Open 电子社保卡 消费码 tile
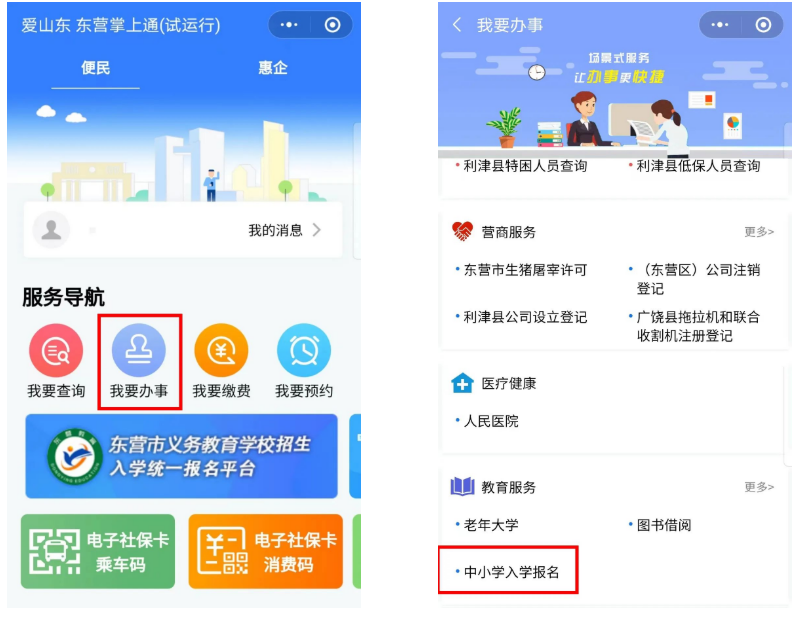 266,552
